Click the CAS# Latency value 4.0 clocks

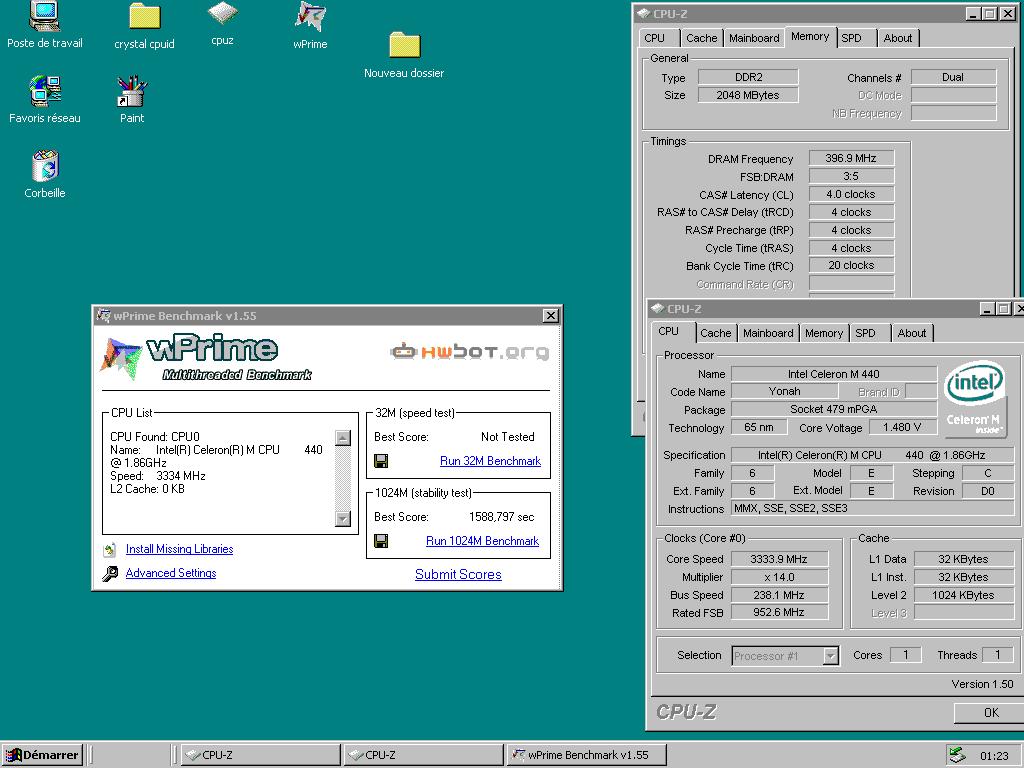pyautogui.click(x=851, y=194)
